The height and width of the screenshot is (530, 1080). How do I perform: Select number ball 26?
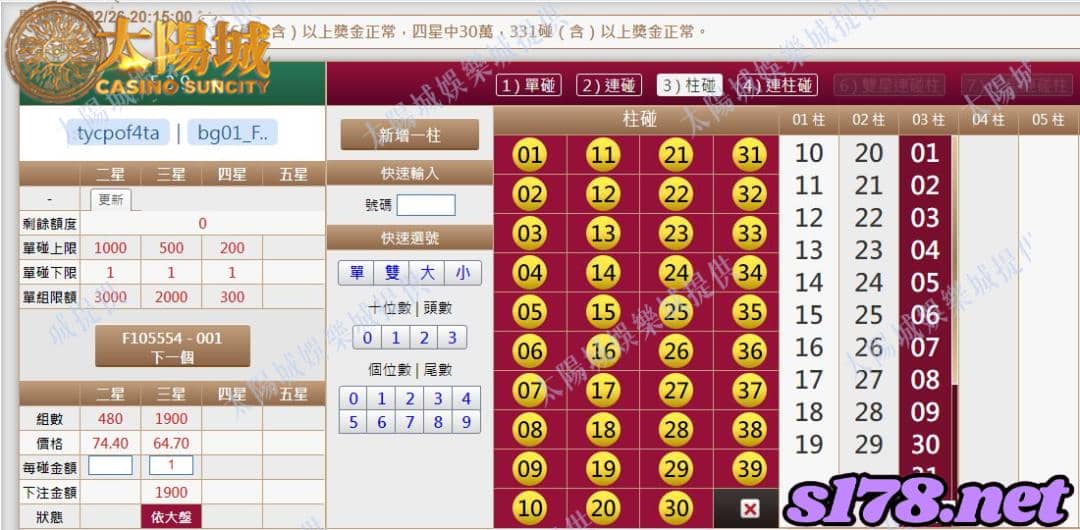click(676, 351)
